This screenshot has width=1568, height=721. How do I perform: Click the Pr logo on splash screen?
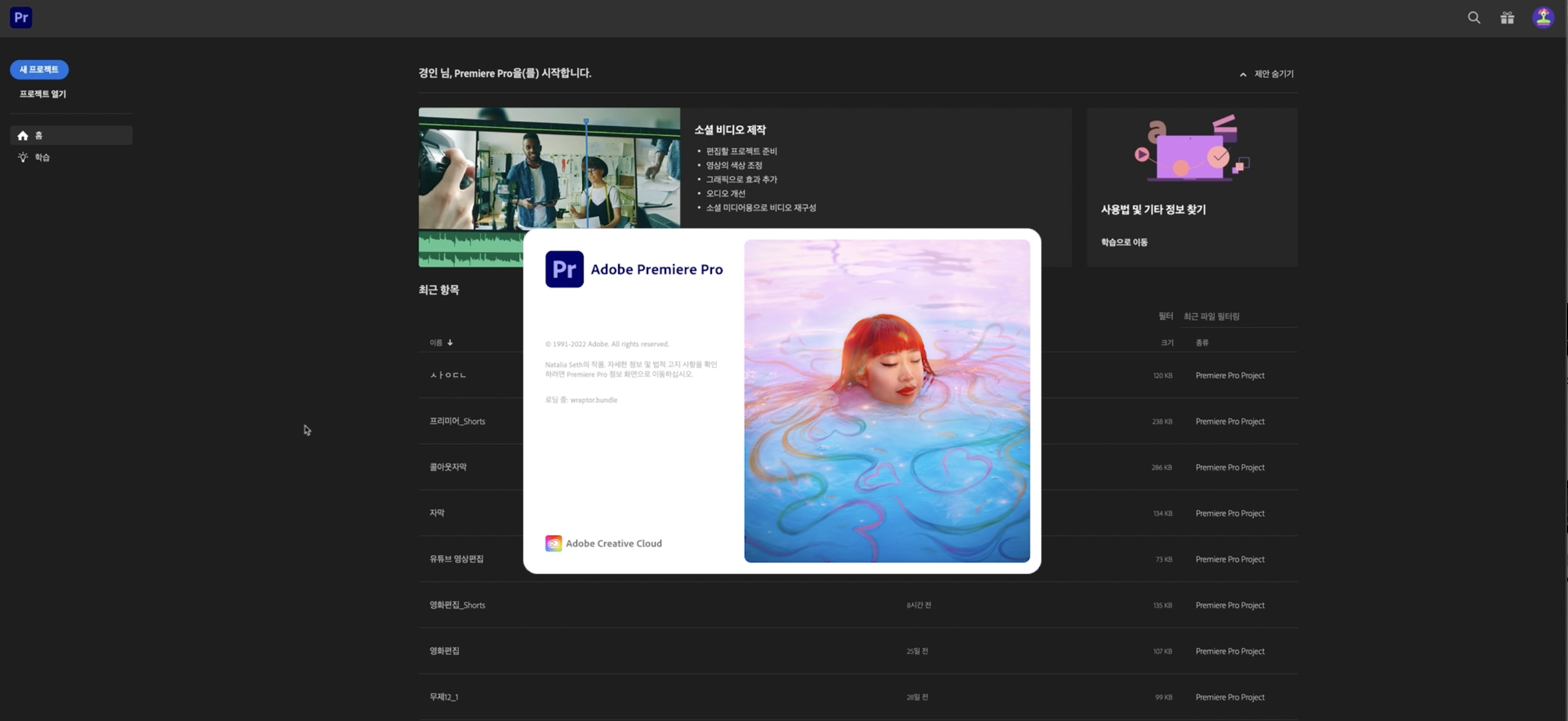564,269
